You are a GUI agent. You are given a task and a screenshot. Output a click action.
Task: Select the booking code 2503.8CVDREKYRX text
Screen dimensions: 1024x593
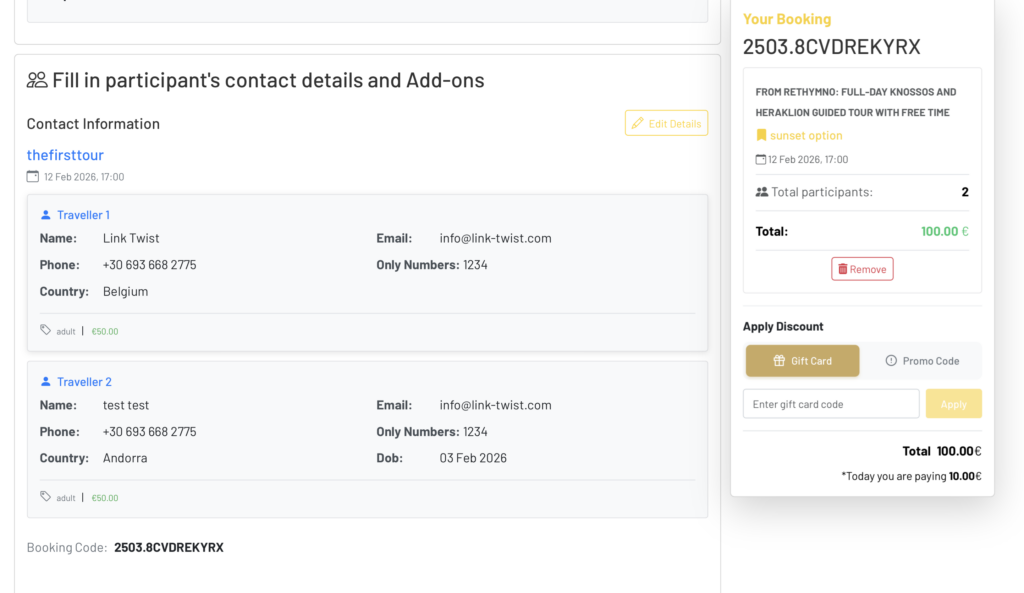[x=168, y=548]
